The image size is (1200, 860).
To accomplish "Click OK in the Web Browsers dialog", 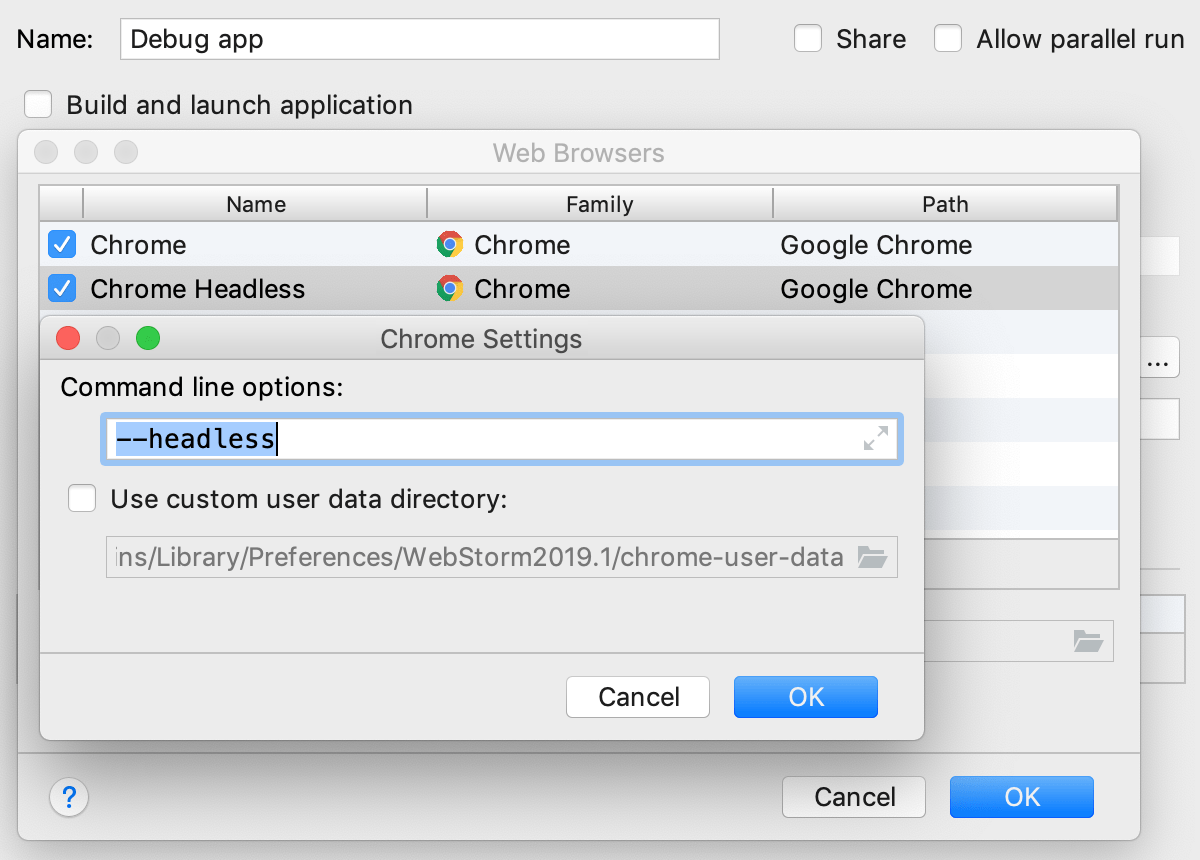I will tap(1021, 797).
